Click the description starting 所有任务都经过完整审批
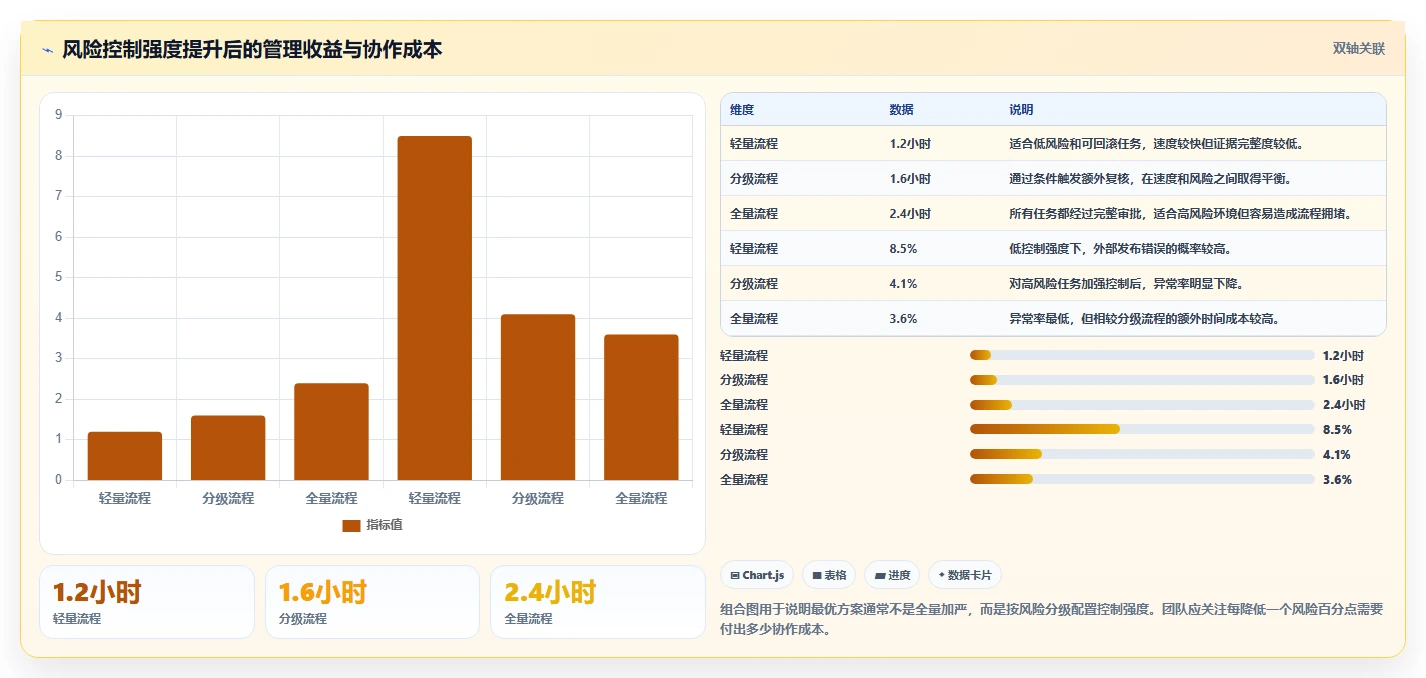1426x678 pixels. (x=1181, y=214)
